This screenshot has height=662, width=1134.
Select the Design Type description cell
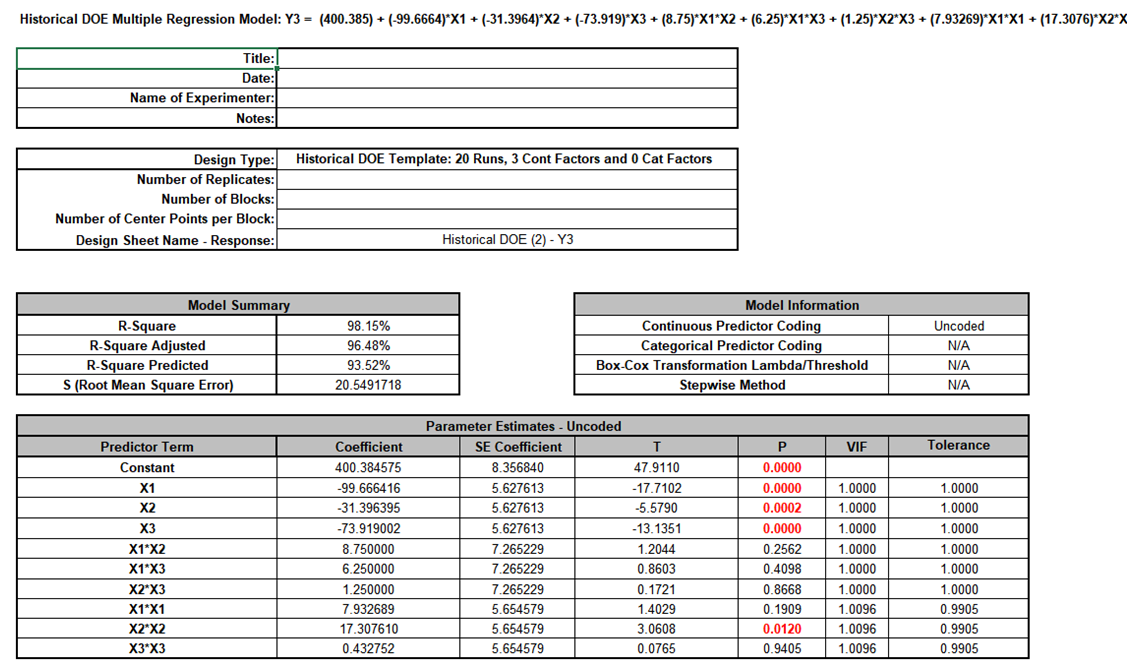[x=506, y=160]
